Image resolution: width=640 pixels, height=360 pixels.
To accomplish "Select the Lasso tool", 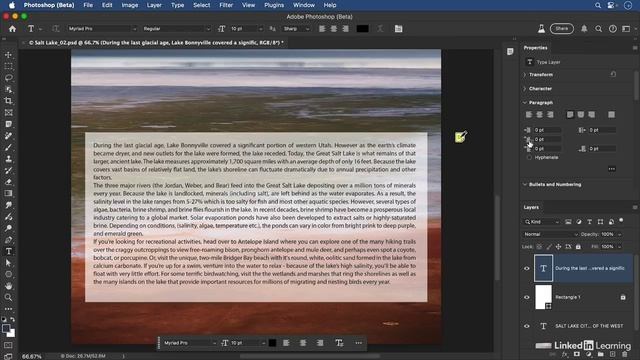I will click(x=8, y=78).
